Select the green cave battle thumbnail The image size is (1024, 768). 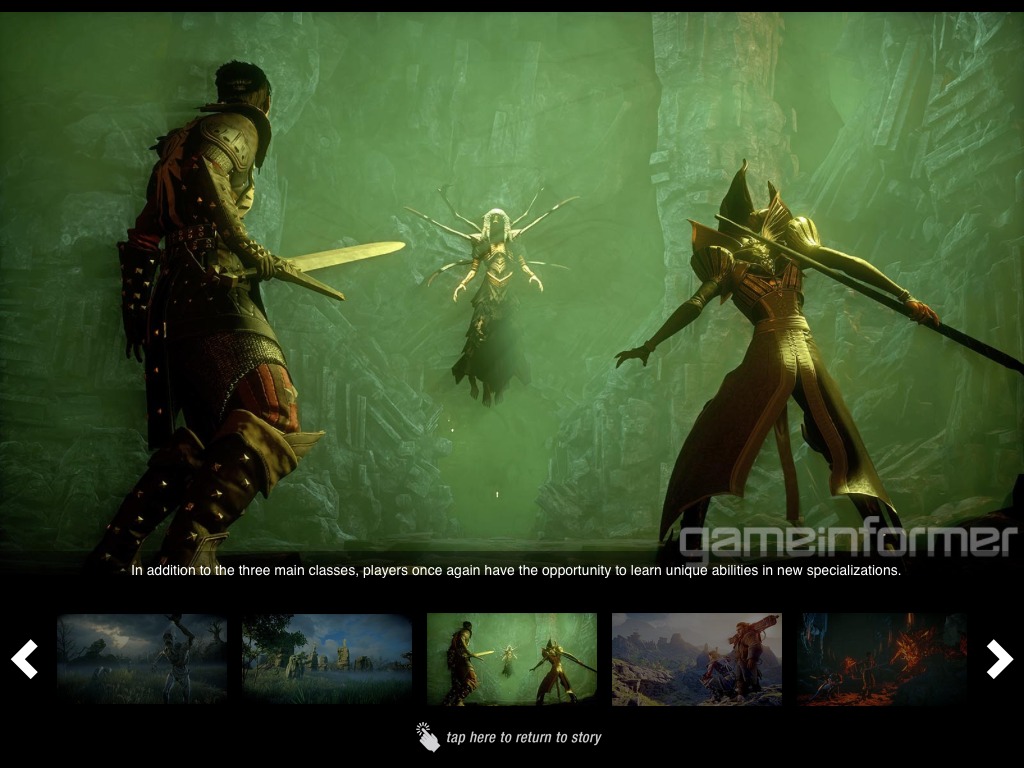point(512,659)
